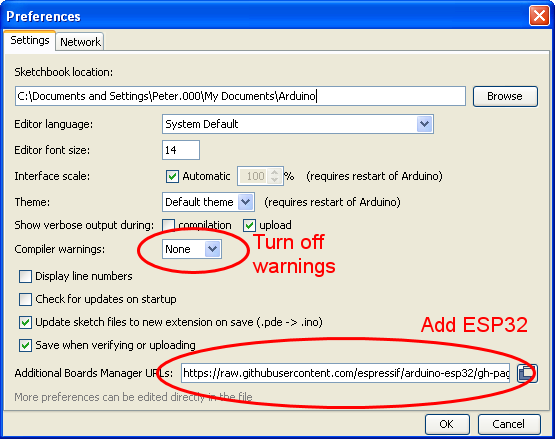Disable verbose output during upload

(x=249, y=225)
